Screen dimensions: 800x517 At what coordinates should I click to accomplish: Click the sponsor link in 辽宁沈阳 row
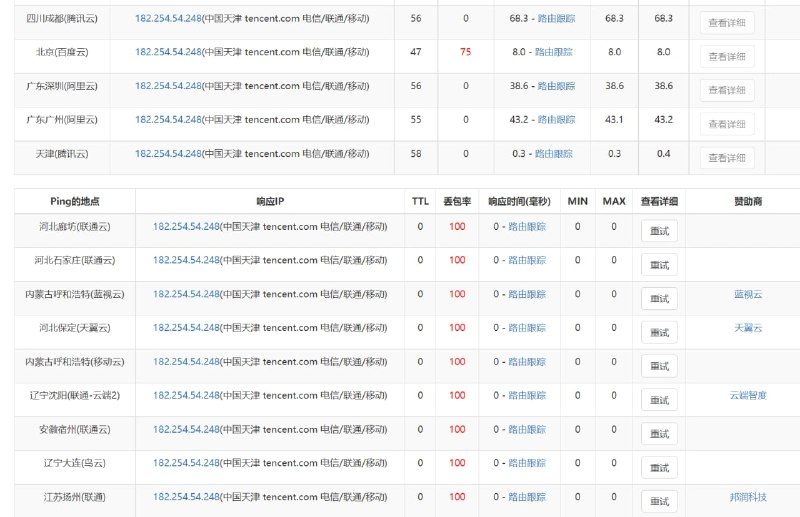tap(748, 395)
